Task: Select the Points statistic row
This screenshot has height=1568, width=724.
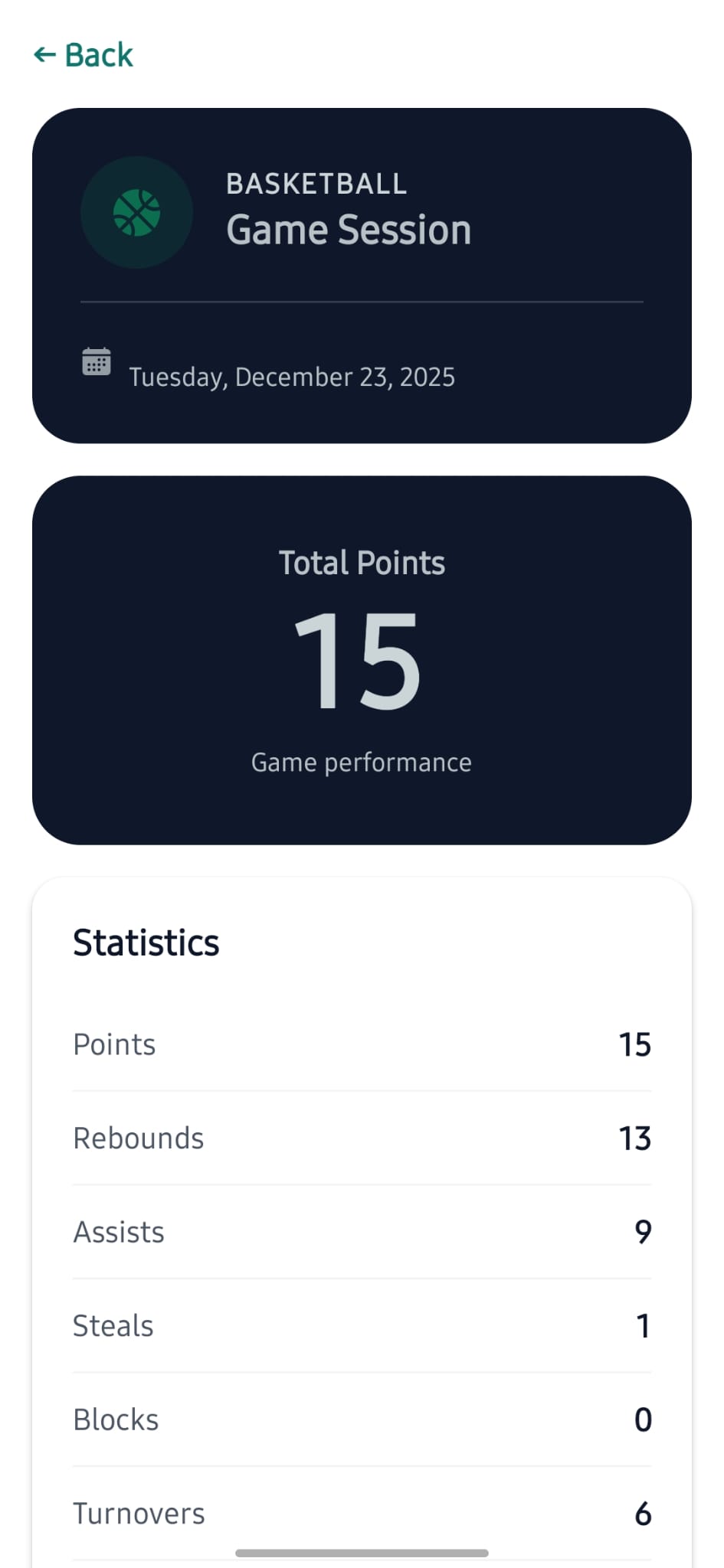Action: click(362, 1044)
